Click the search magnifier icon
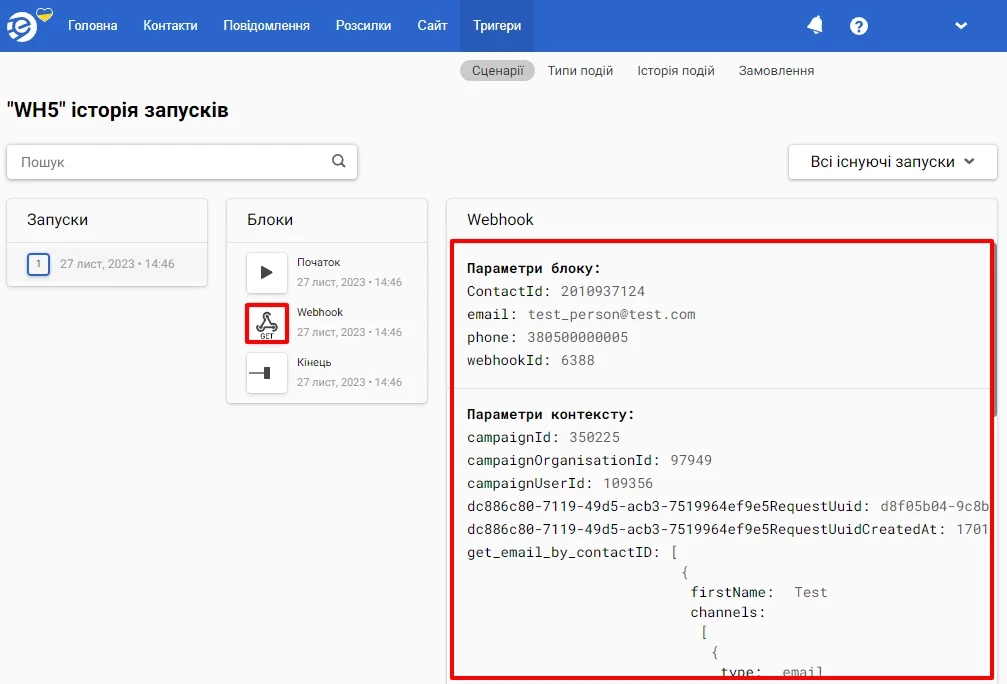 click(338, 161)
